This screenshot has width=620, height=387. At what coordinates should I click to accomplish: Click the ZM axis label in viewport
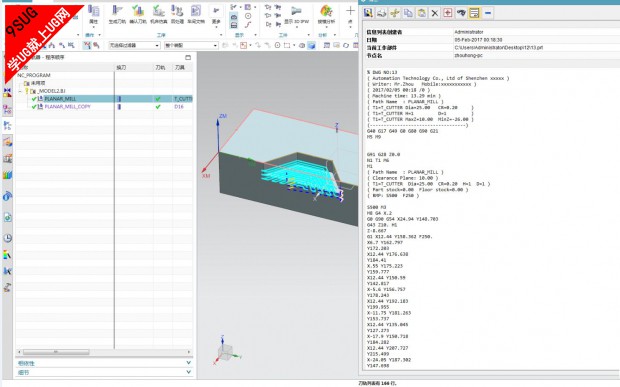(223, 116)
